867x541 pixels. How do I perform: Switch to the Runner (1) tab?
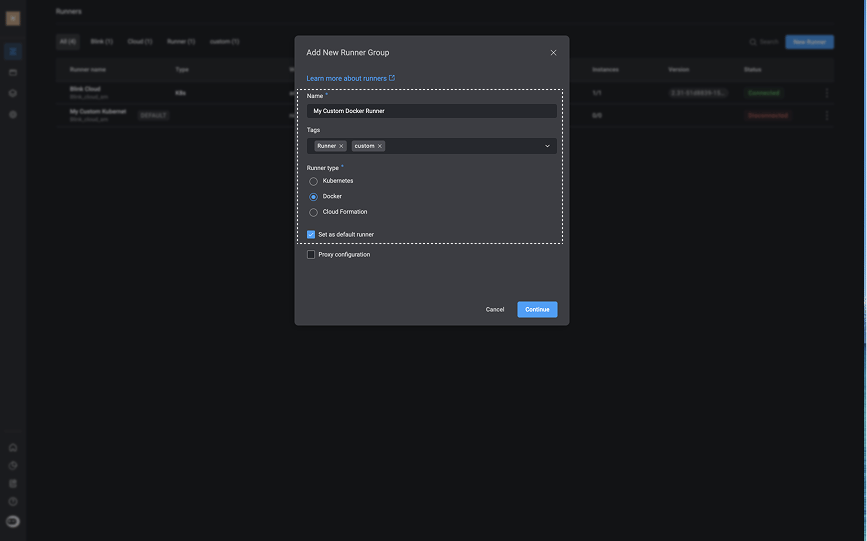click(181, 41)
